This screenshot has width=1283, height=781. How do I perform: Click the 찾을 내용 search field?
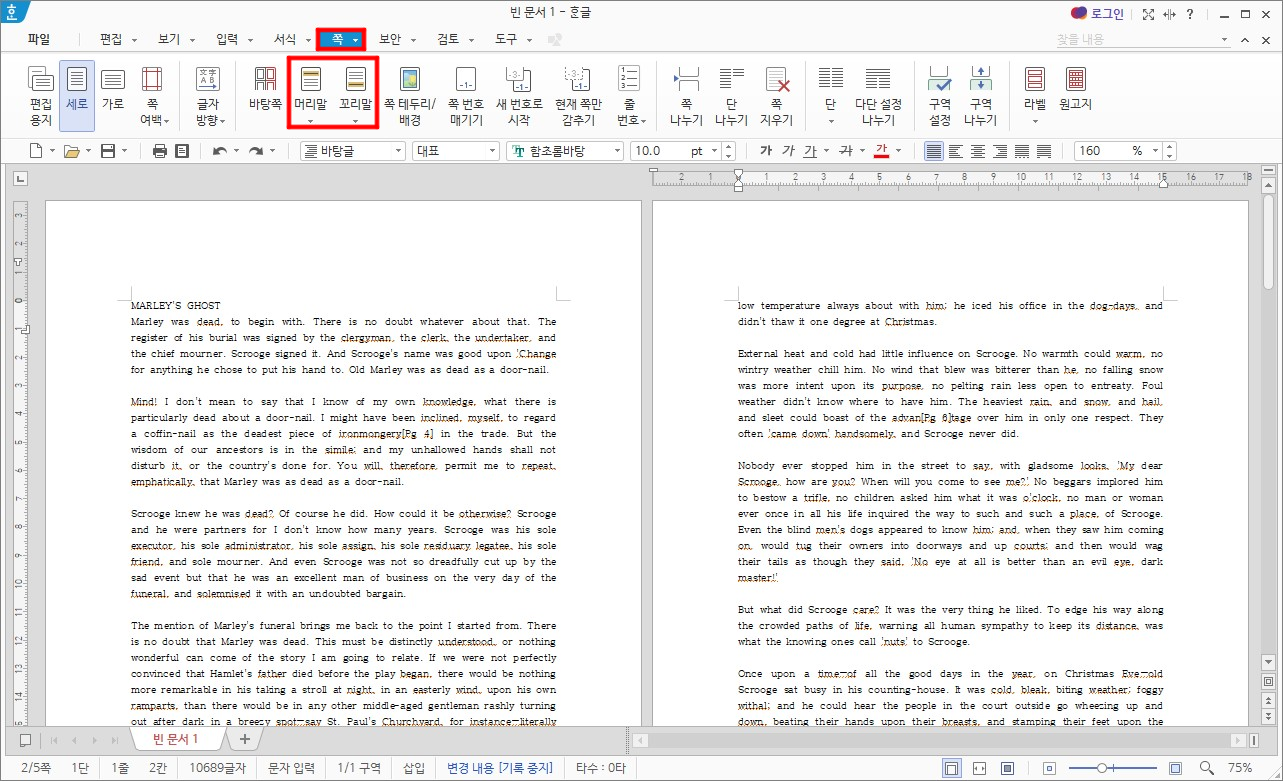click(x=1143, y=40)
